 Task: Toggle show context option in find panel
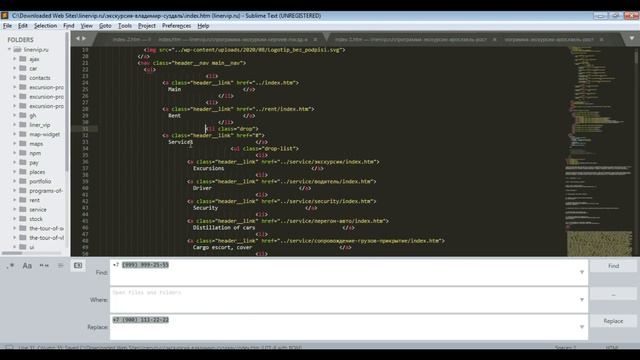click(x=61, y=266)
